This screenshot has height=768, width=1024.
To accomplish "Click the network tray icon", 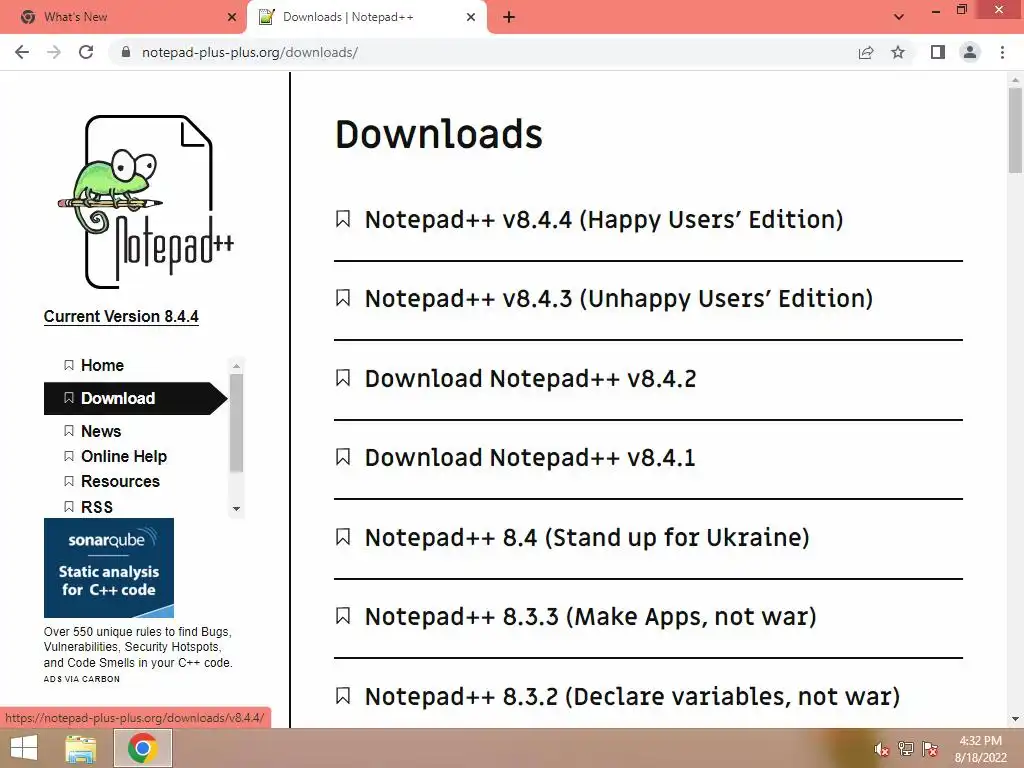I will (x=906, y=749).
